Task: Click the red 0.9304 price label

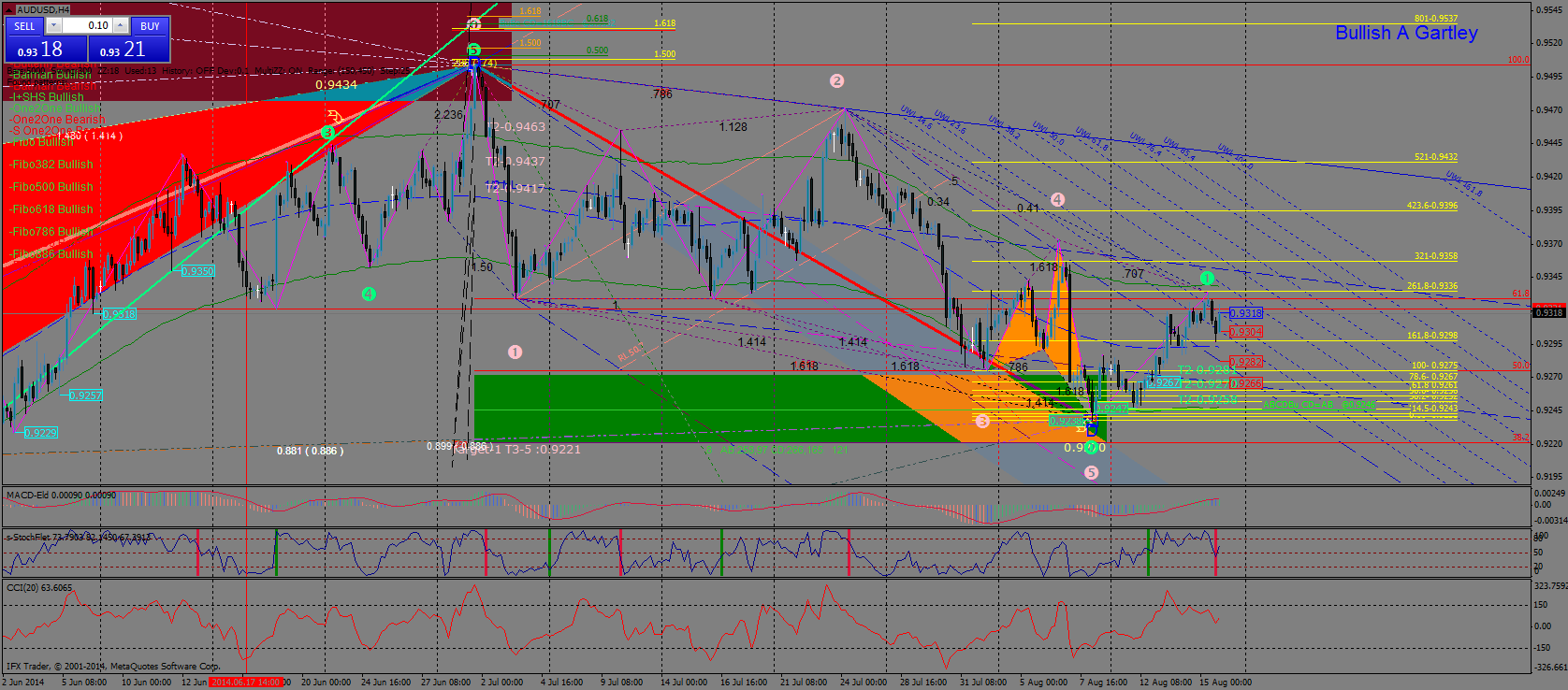Action: [x=1245, y=332]
